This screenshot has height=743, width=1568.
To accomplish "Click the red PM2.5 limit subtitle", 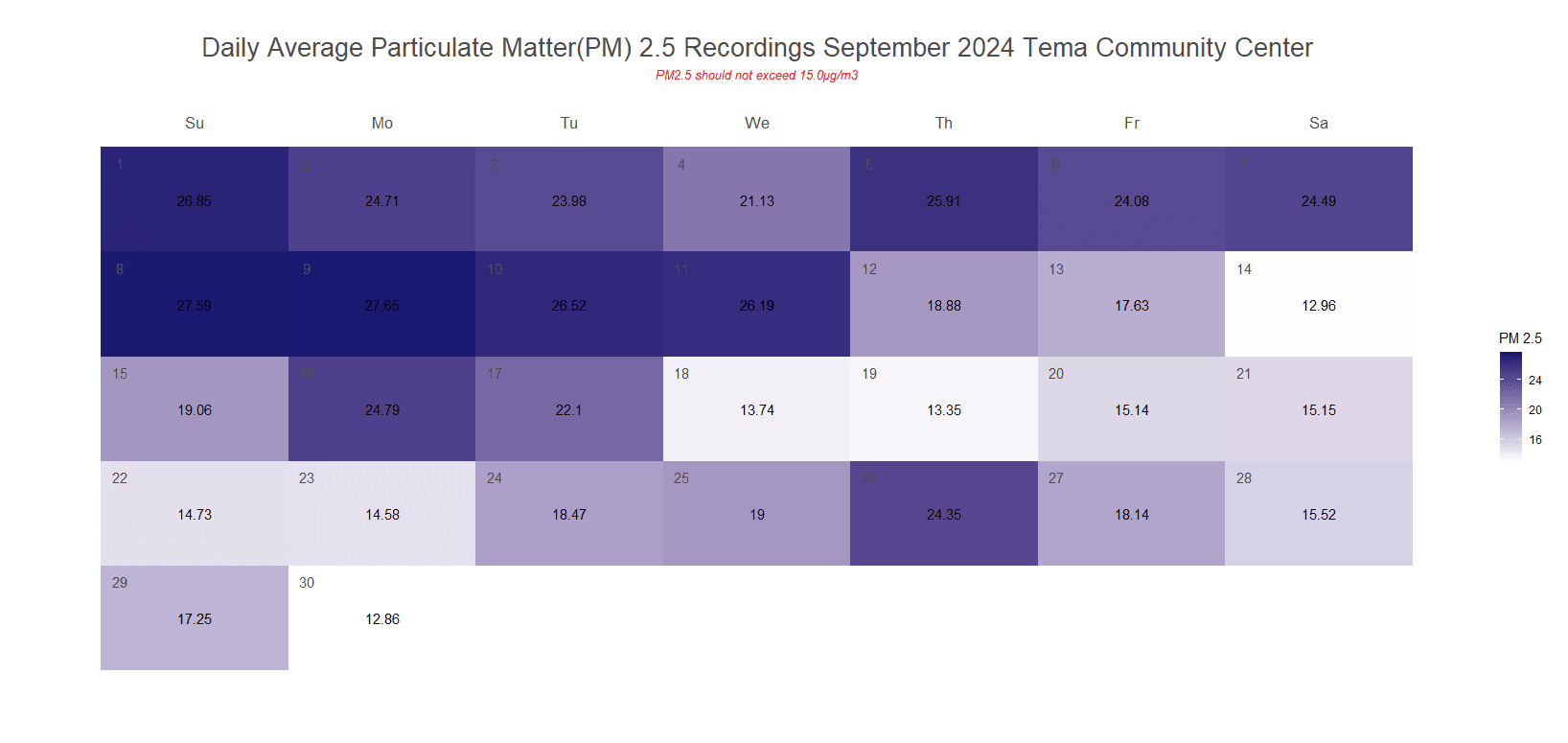I will coord(756,76).
